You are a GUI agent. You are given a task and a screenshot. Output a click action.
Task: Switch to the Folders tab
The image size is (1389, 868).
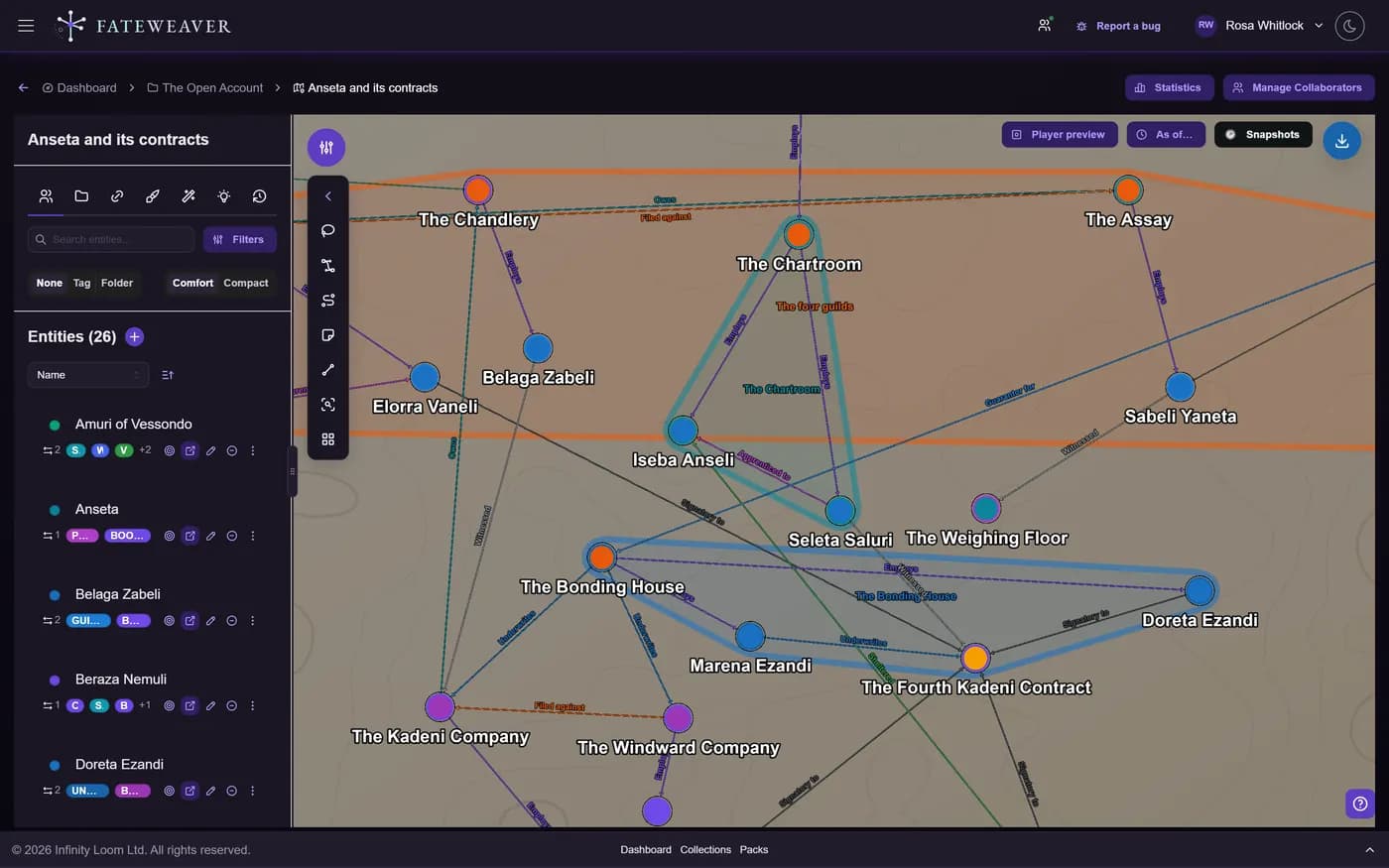click(x=81, y=196)
